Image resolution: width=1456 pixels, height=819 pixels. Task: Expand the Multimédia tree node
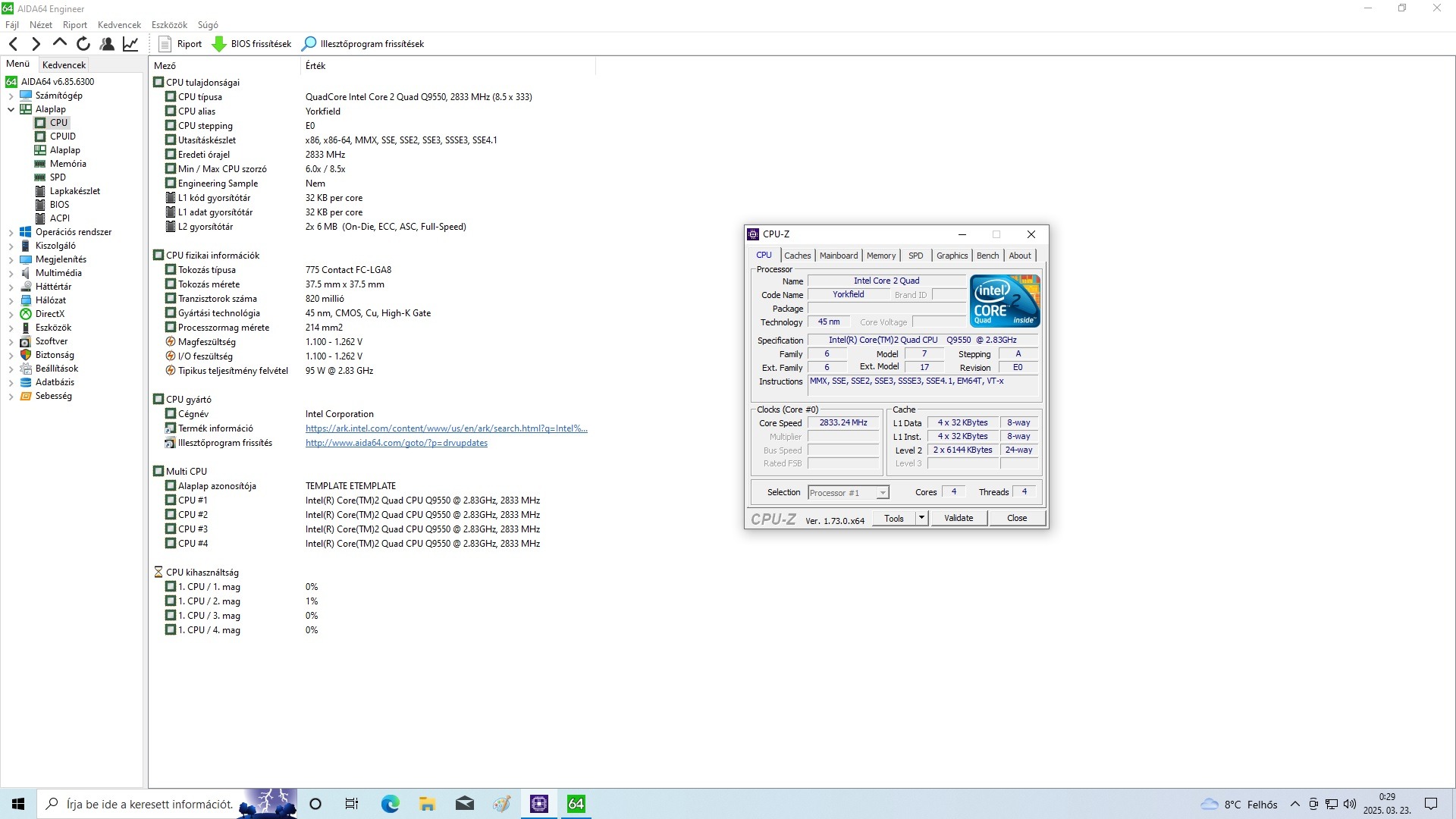(11, 273)
